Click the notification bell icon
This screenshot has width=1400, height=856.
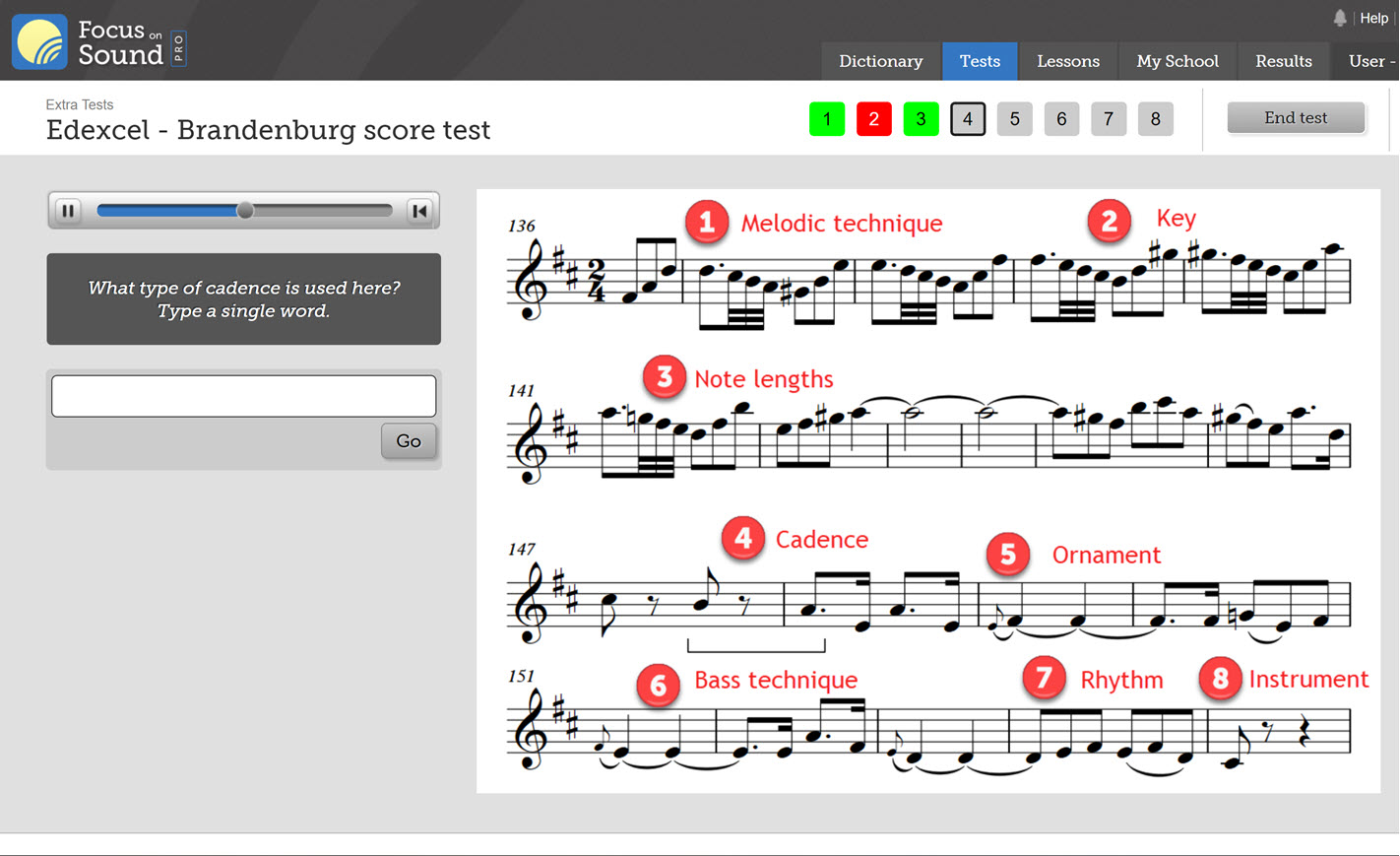1340,18
